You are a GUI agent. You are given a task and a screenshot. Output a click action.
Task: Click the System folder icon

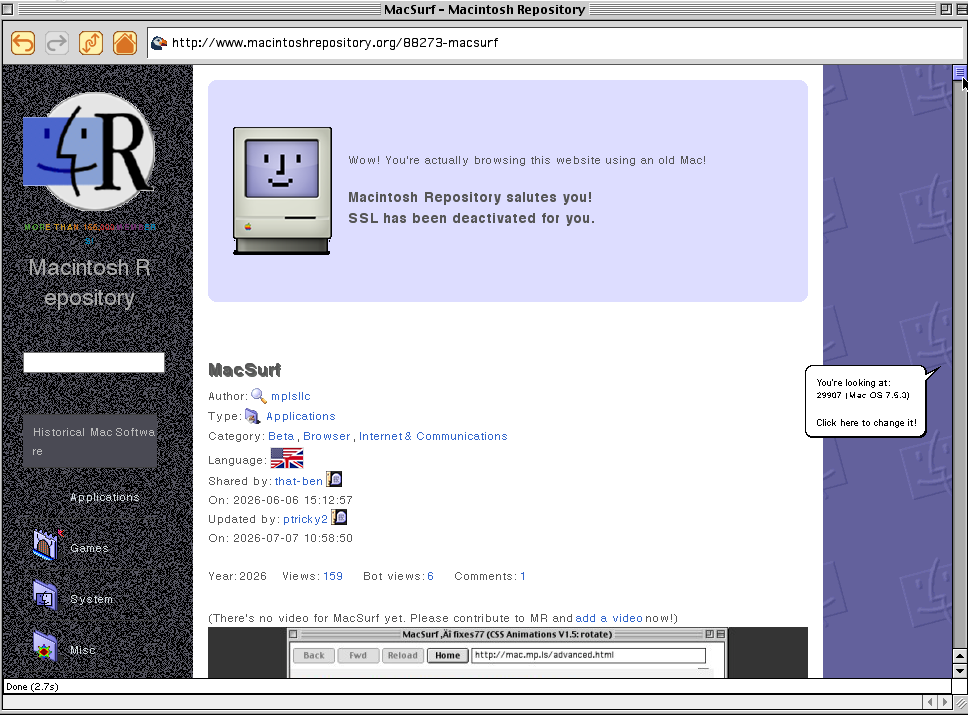point(45,596)
